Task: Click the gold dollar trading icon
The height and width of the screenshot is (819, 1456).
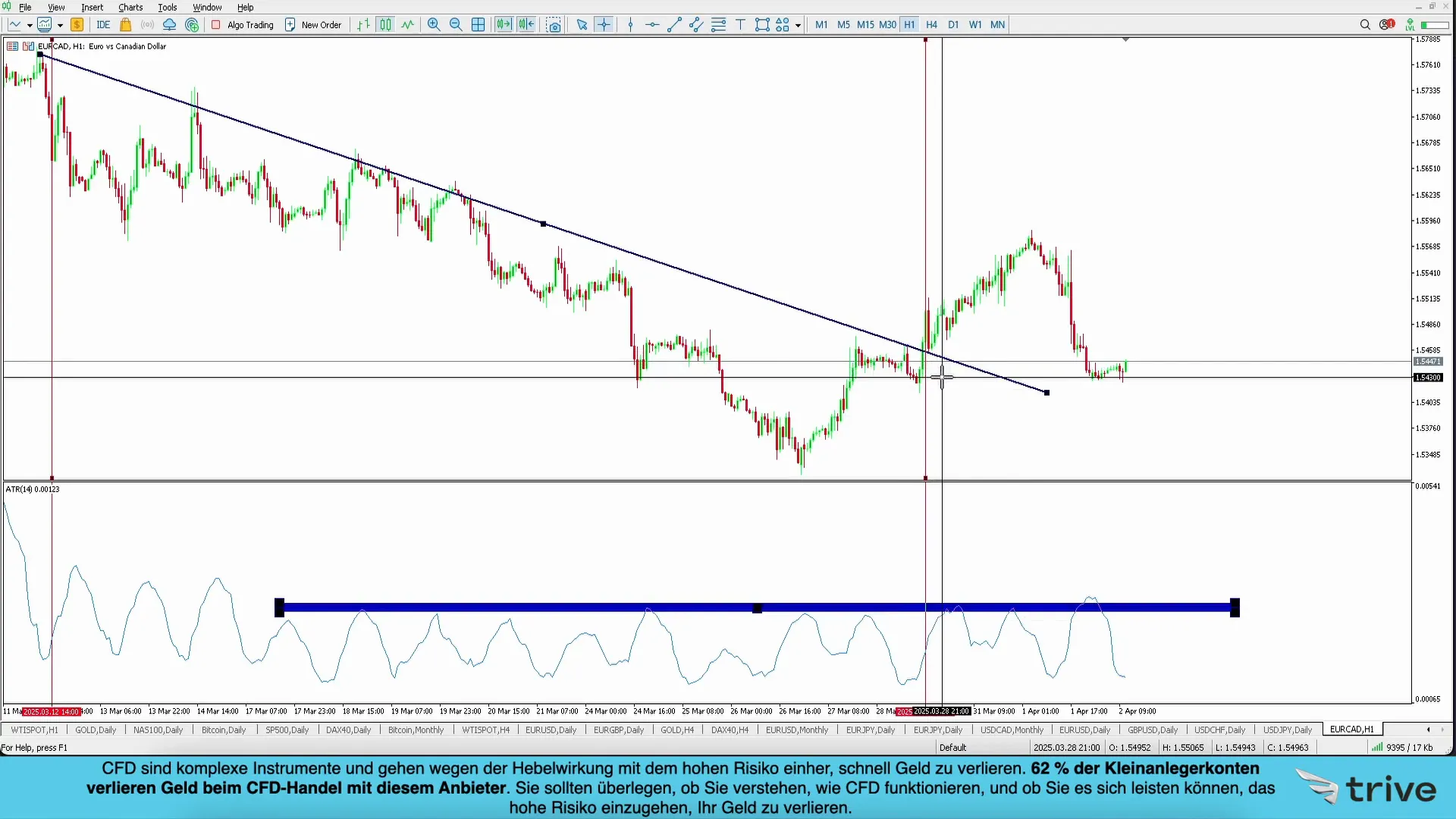Action: [77, 24]
